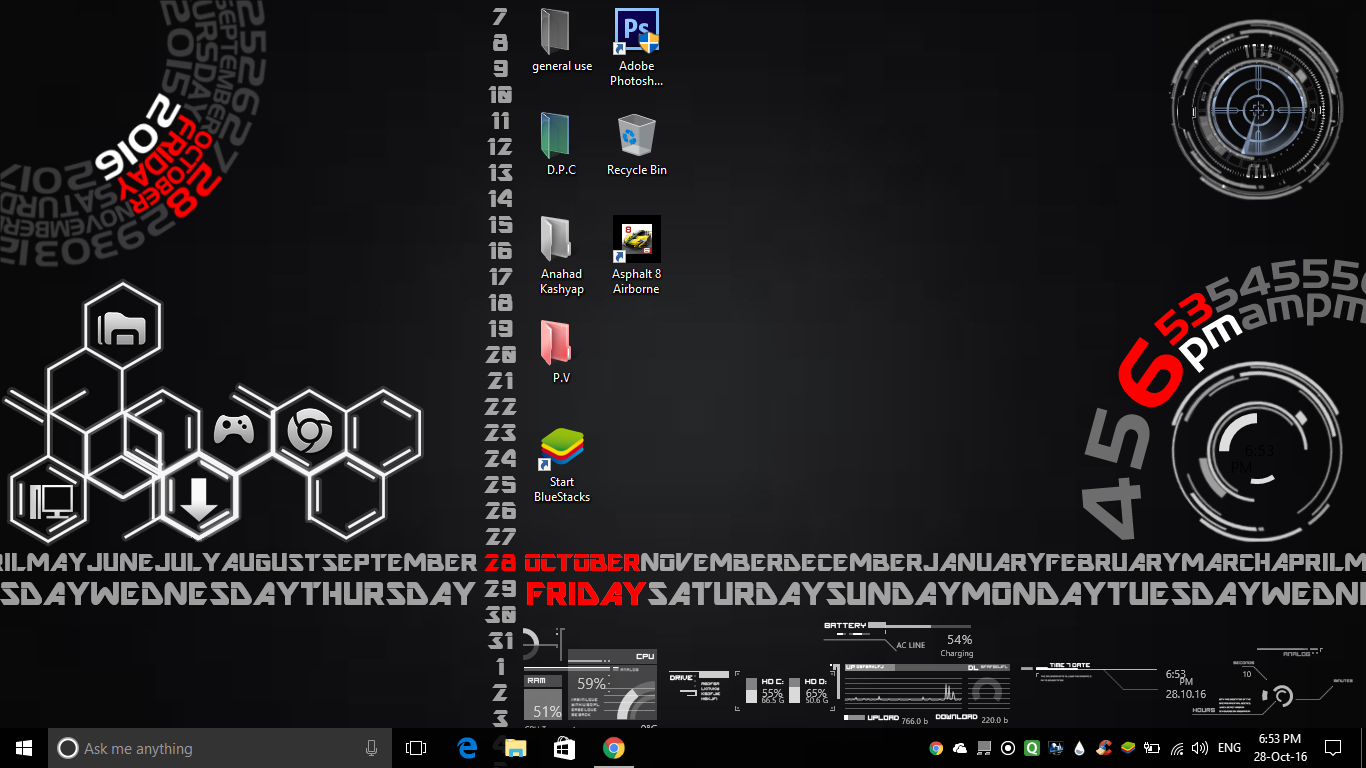1366x768 pixels.
Task: Click the battery charging tray icon
Action: pyautogui.click(x=1152, y=748)
